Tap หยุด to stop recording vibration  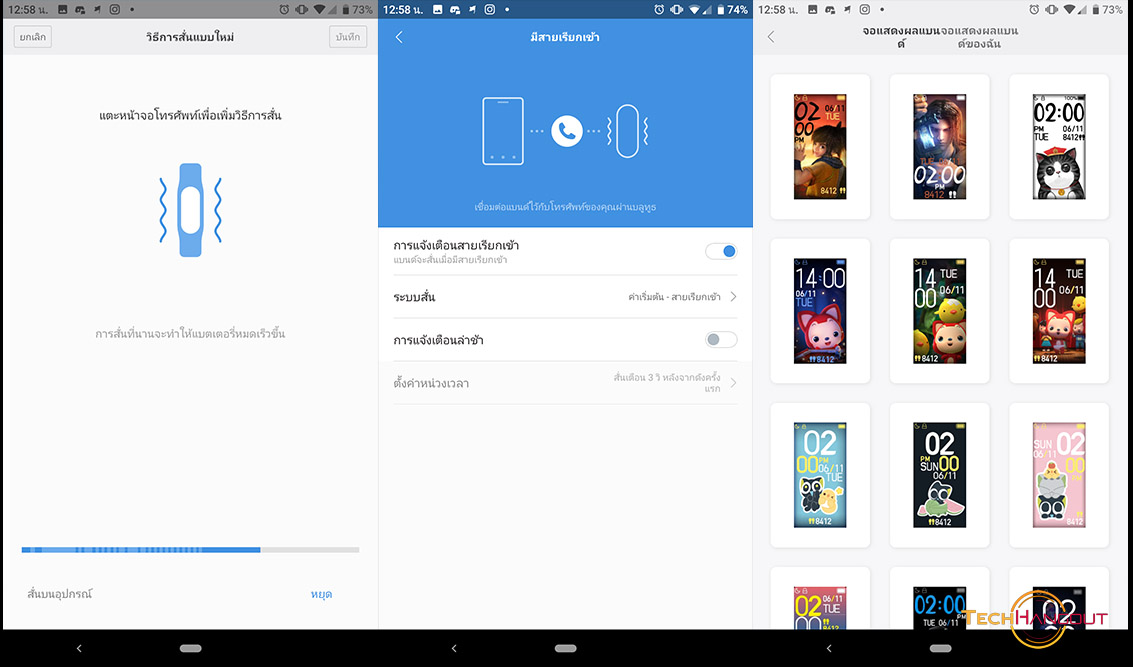(x=322, y=594)
